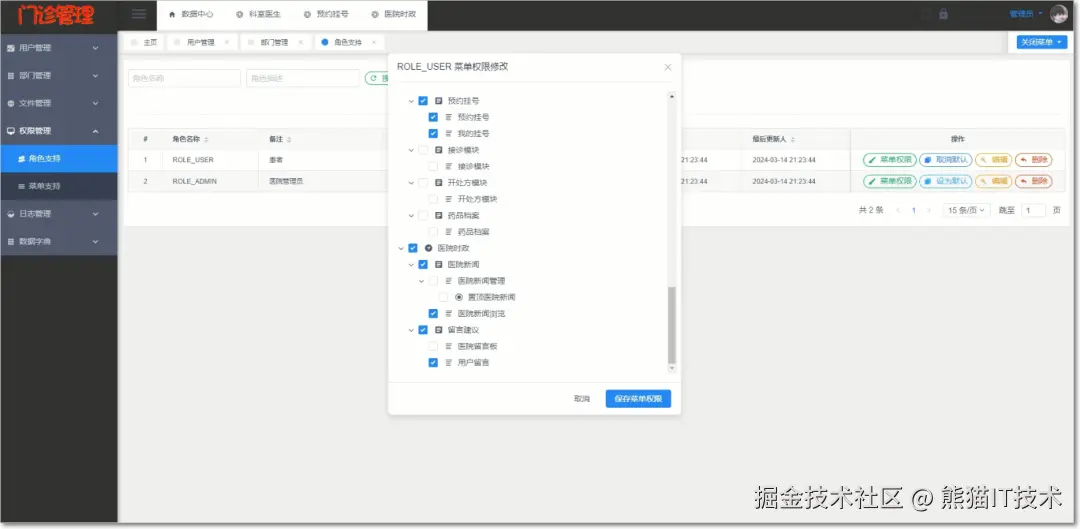The image size is (1080, 529).
Task: Click the dialog tree vertical scrollbar thumb
Action: tap(672, 325)
